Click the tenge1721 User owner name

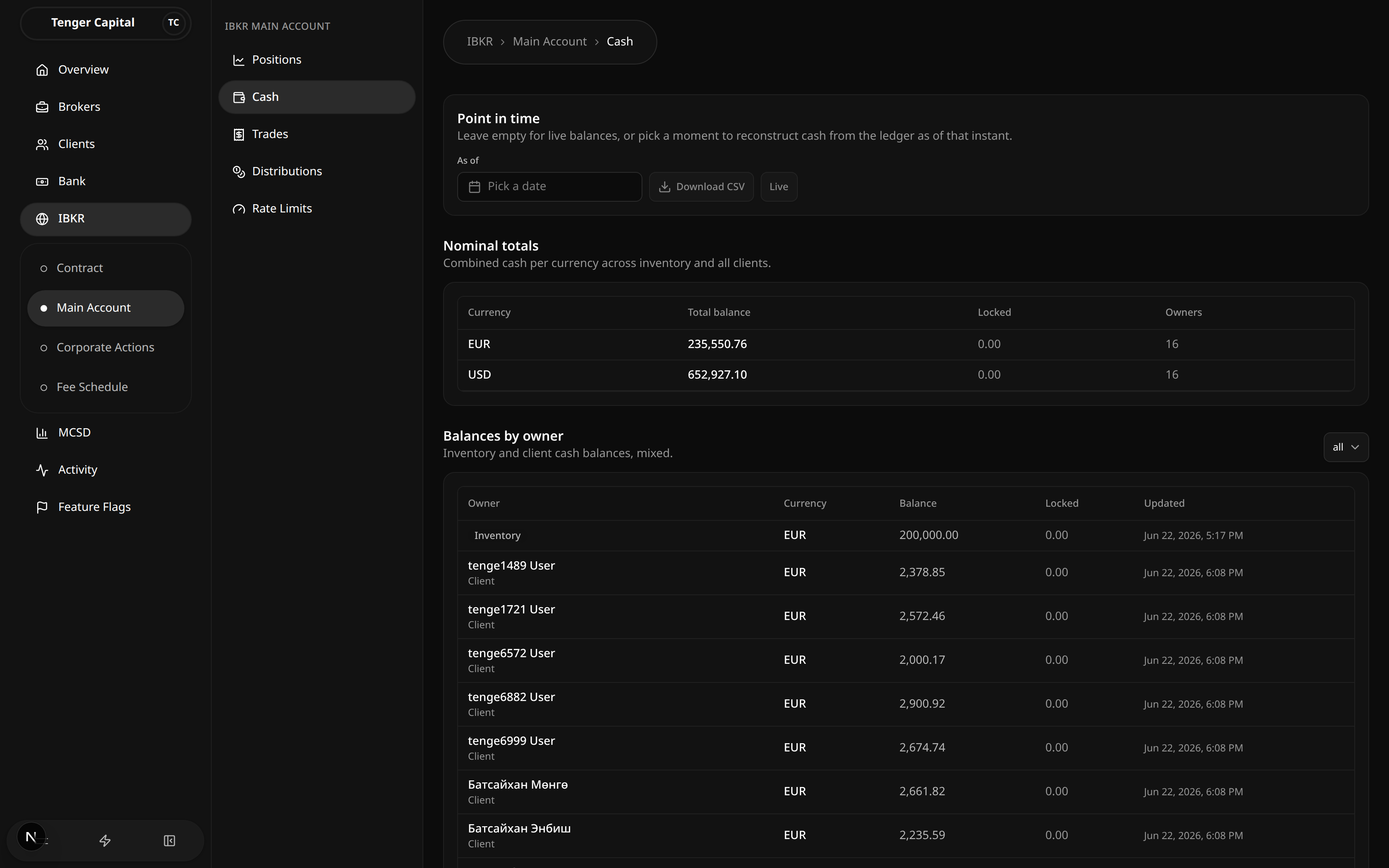[x=511, y=610]
